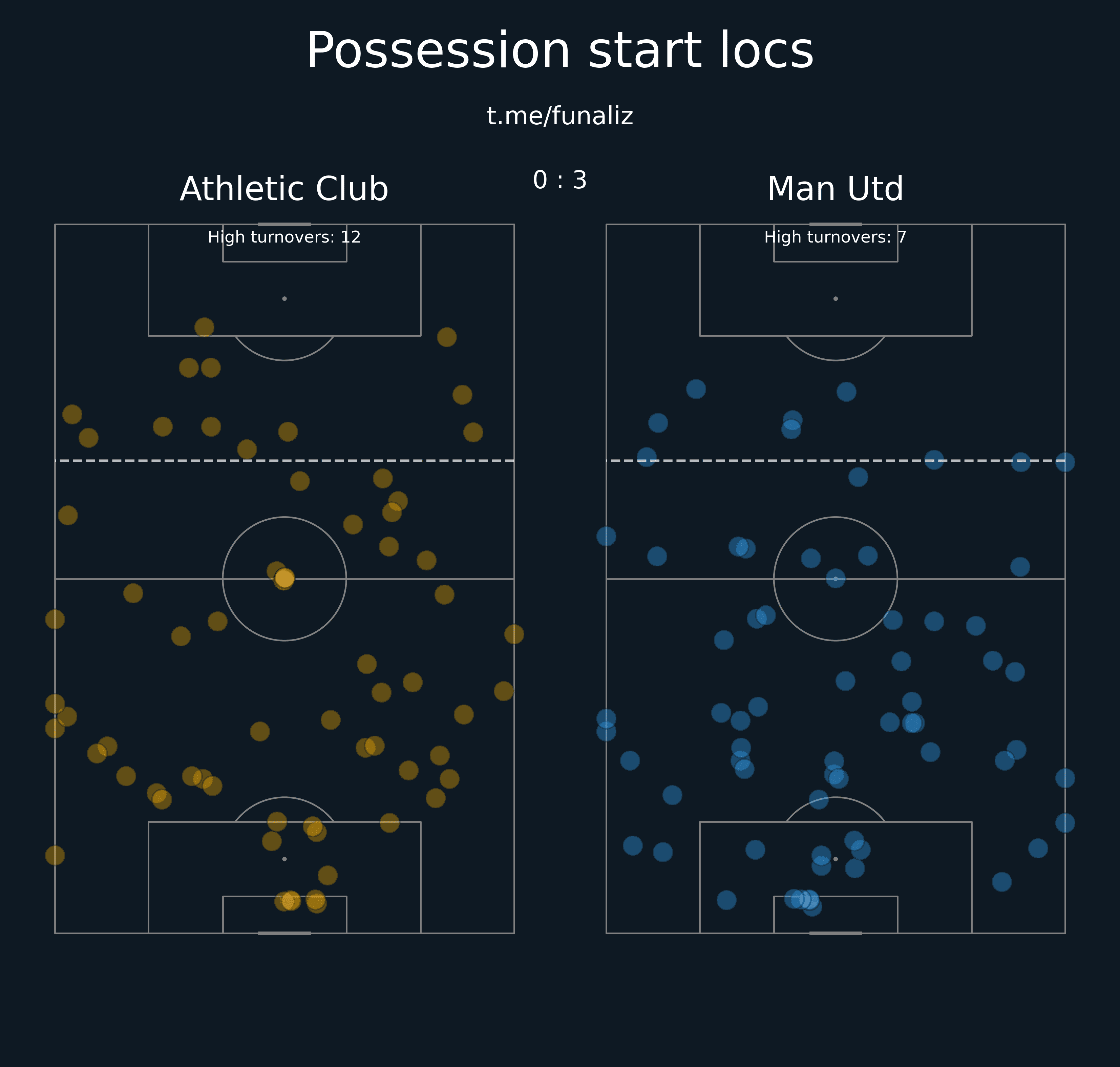This screenshot has height=1067, width=1120.
Task: Select the Man Utd team heading
Action: pyautogui.click(x=834, y=189)
